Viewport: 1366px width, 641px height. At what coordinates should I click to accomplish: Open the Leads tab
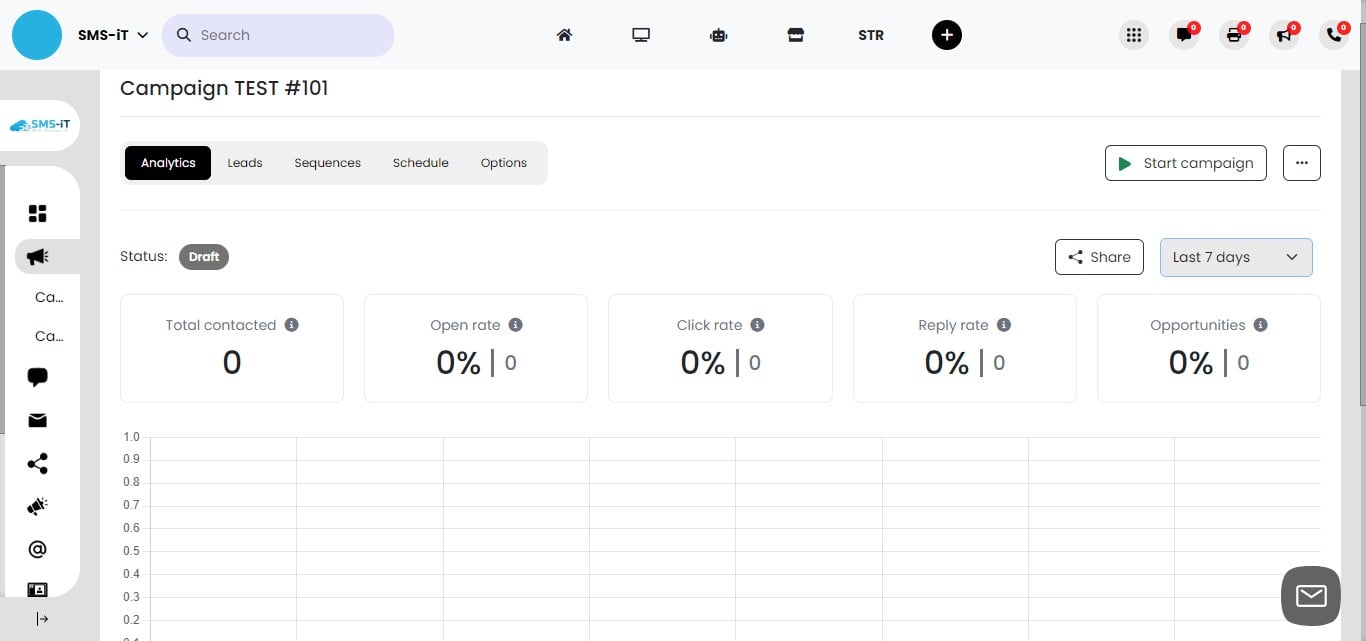tap(244, 162)
